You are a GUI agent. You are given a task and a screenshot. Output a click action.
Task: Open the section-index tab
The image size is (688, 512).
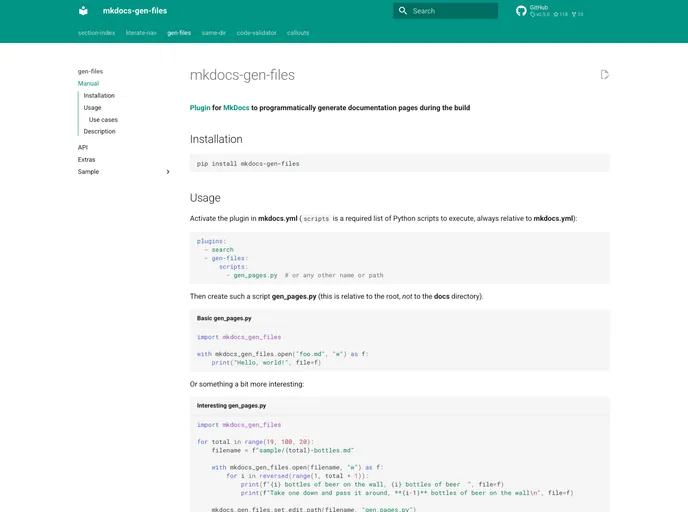[x=97, y=33]
